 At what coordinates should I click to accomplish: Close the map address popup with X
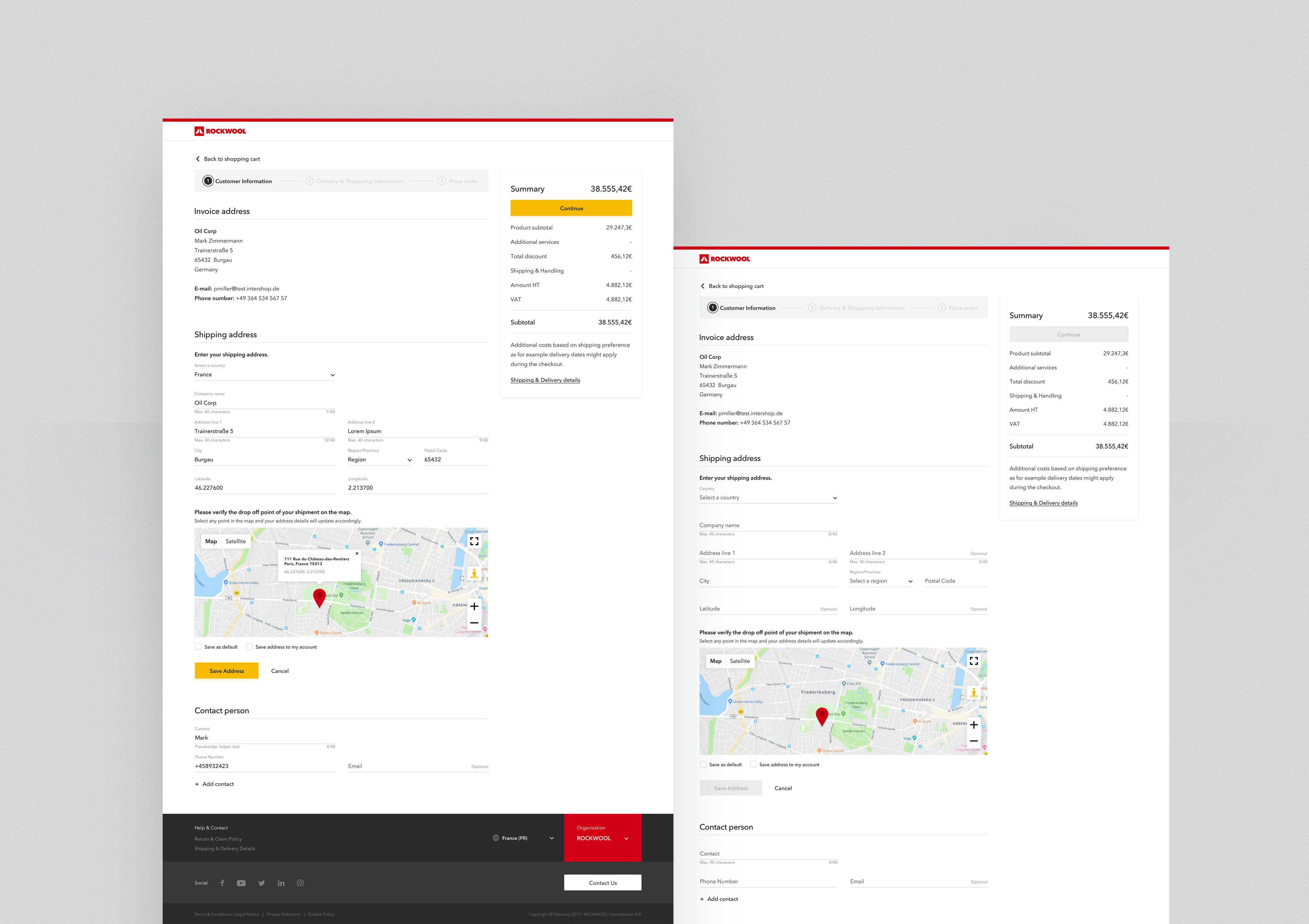point(357,553)
